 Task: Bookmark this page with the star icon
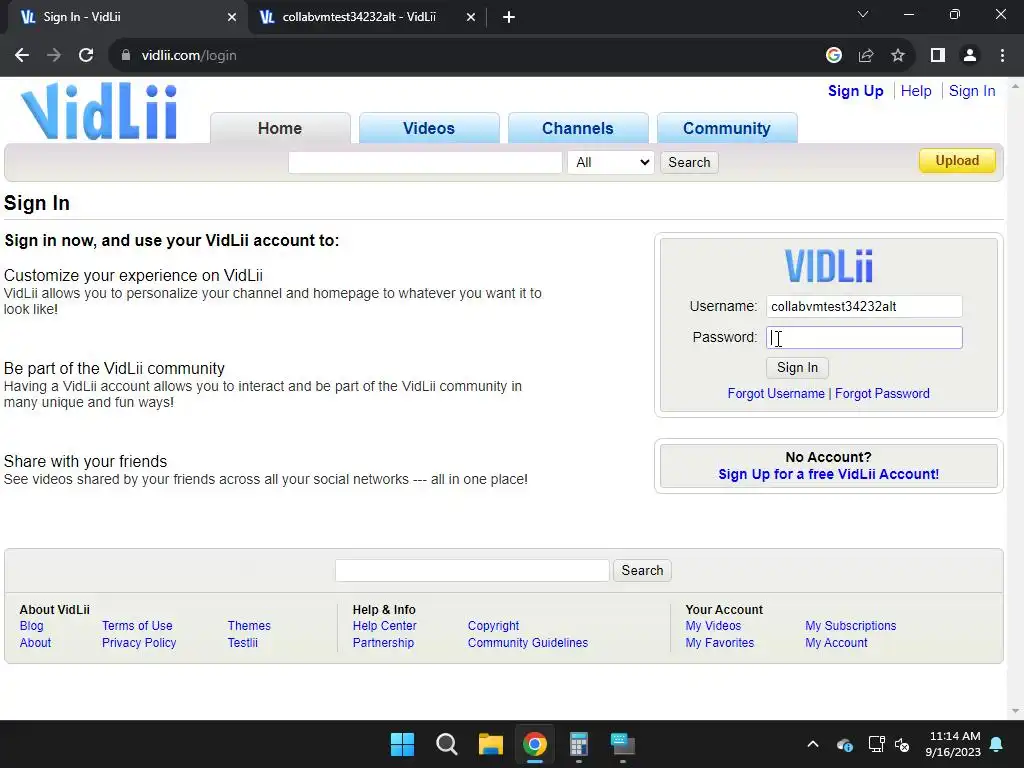pos(898,56)
